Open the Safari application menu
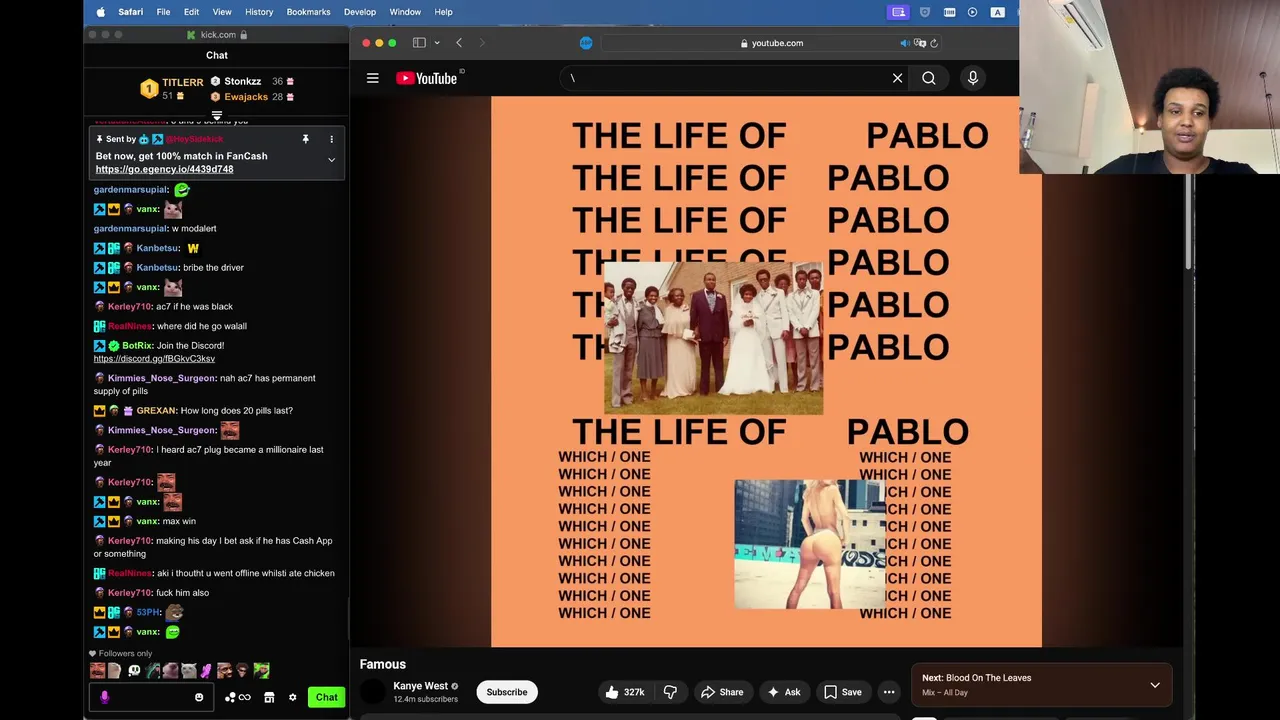The height and width of the screenshot is (720, 1280). (x=130, y=12)
